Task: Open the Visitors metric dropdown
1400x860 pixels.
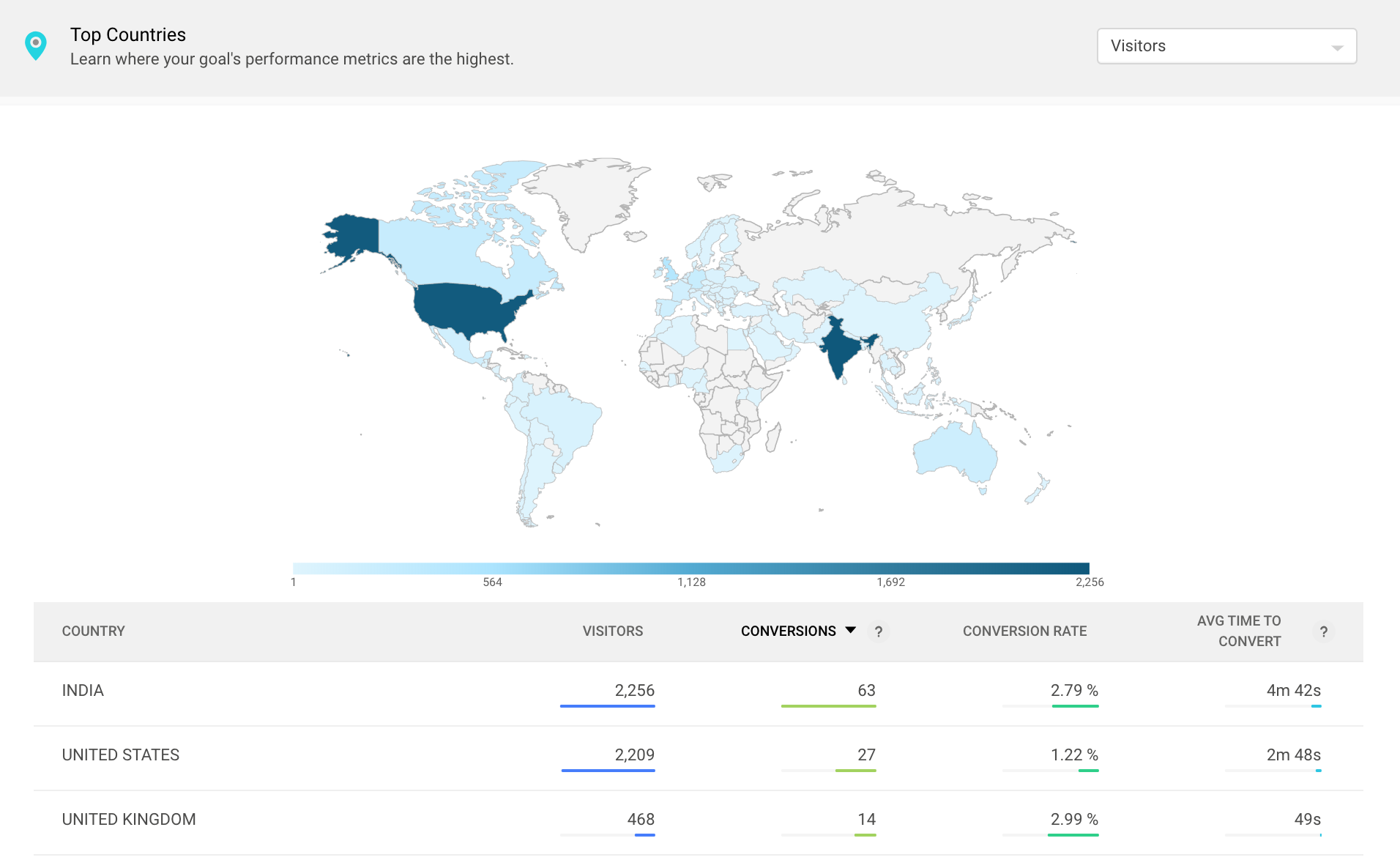Action: (x=1226, y=45)
